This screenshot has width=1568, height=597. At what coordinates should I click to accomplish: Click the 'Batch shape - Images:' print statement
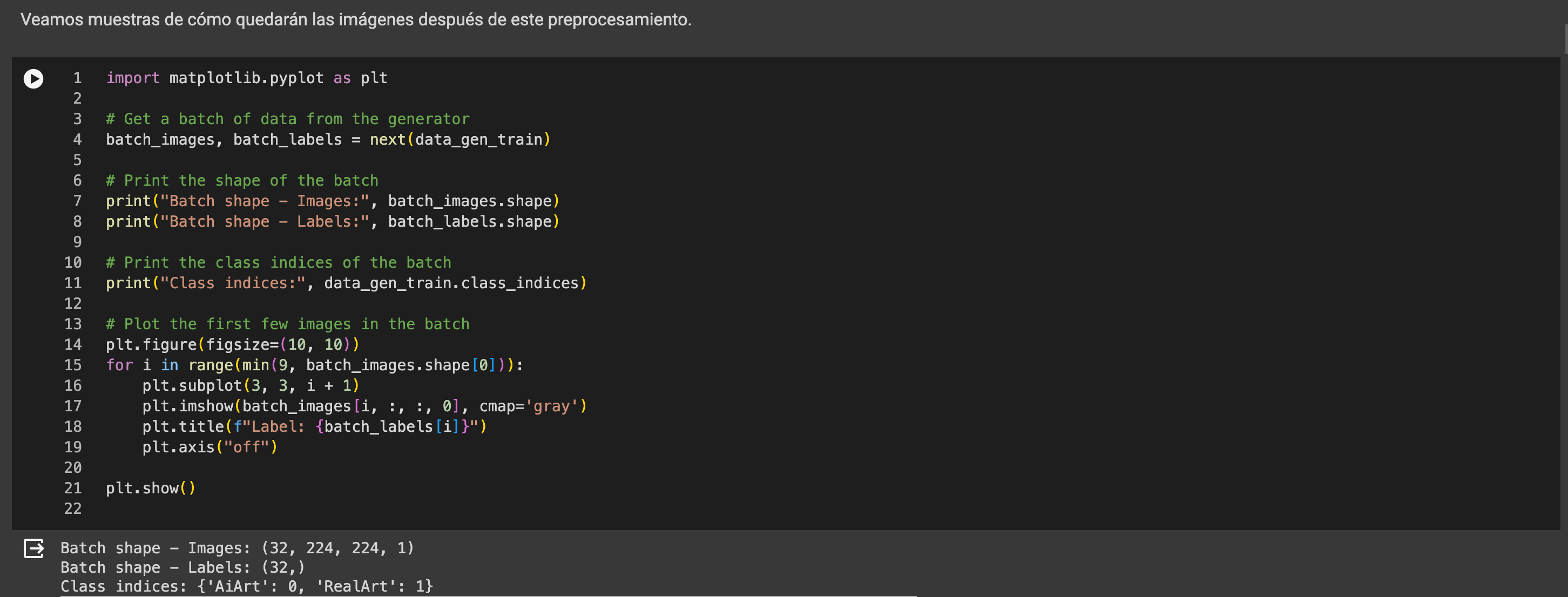click(332, 201)
